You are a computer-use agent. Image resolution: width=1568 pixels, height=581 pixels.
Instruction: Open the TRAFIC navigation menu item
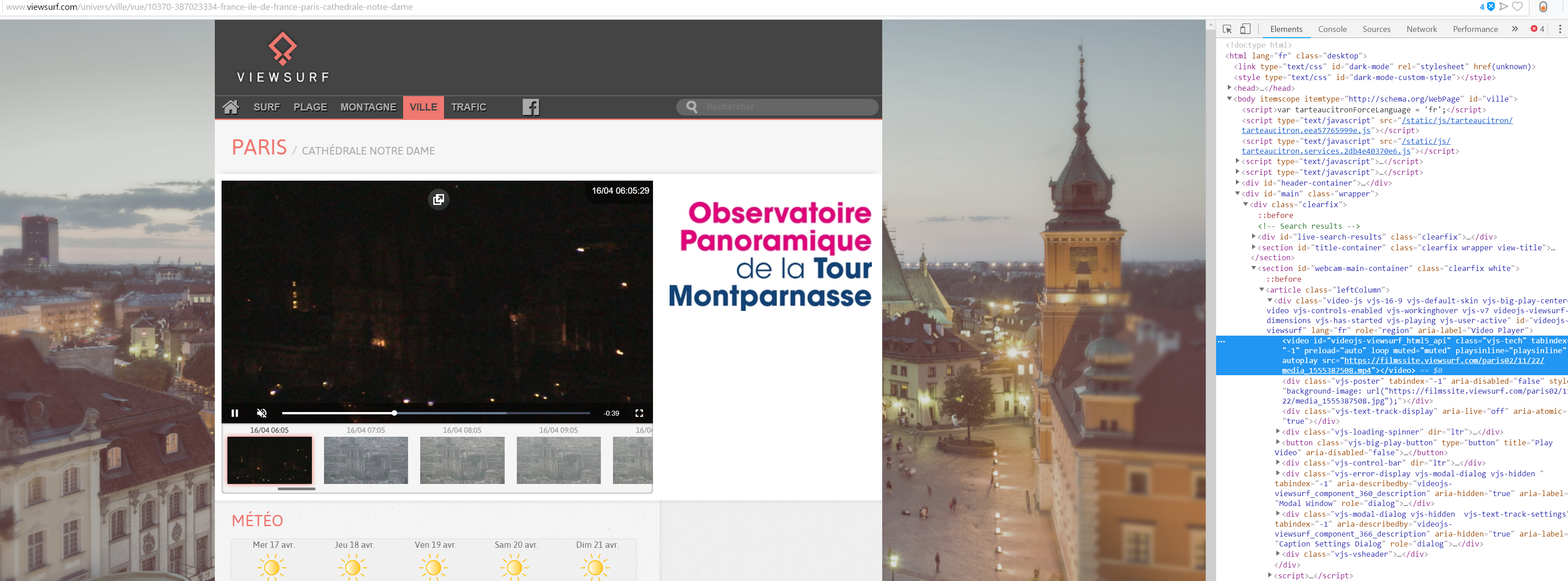(468, 107)
